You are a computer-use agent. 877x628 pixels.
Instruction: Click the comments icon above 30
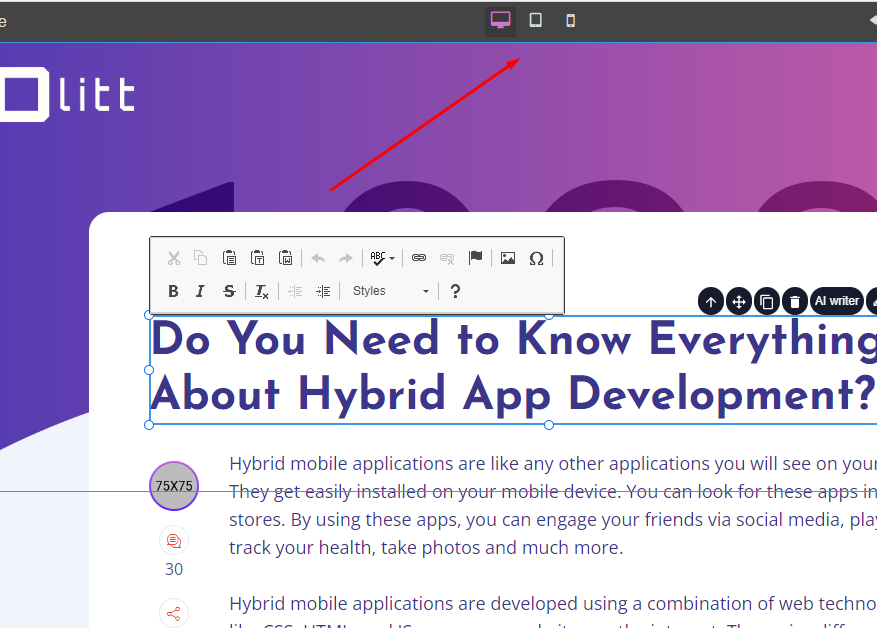174,540
